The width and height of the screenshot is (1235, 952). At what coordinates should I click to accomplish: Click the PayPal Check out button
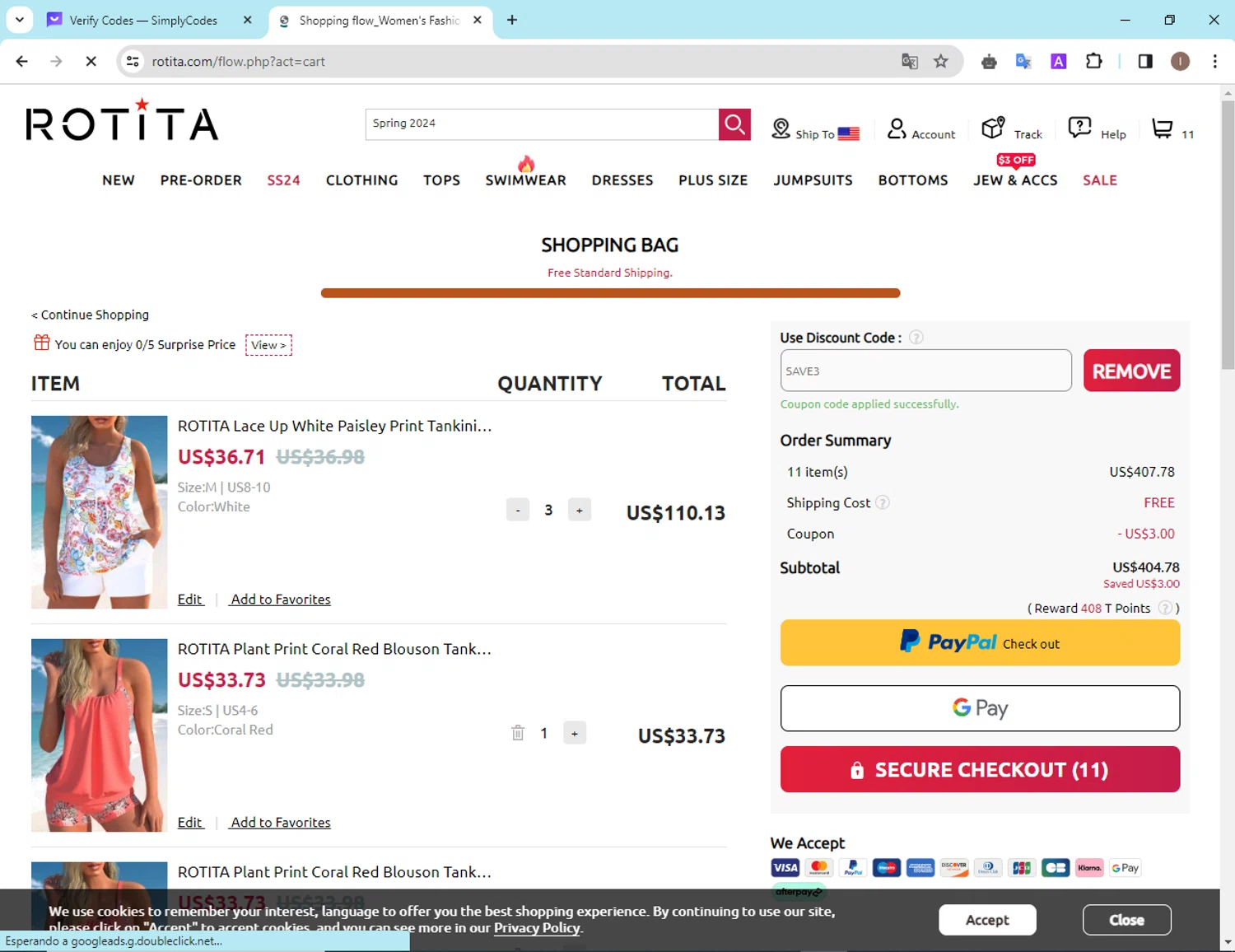(980, 642)
